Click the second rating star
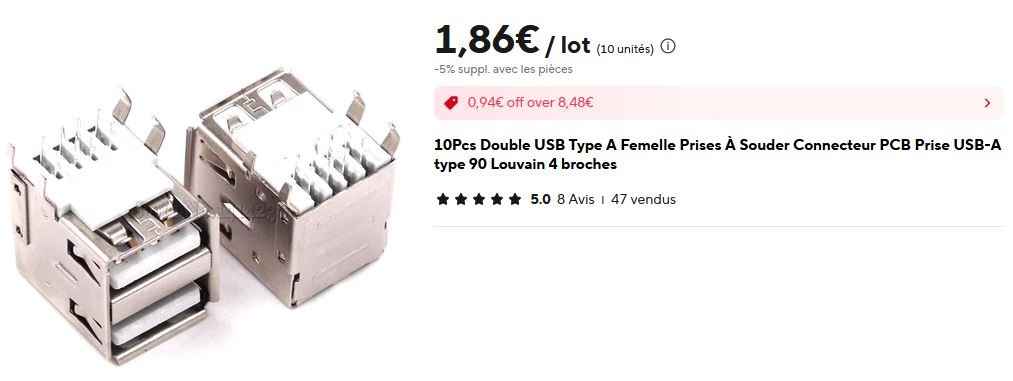Image resolution: width=1013 pixels, height=381 pixels. tap(461, 200)
